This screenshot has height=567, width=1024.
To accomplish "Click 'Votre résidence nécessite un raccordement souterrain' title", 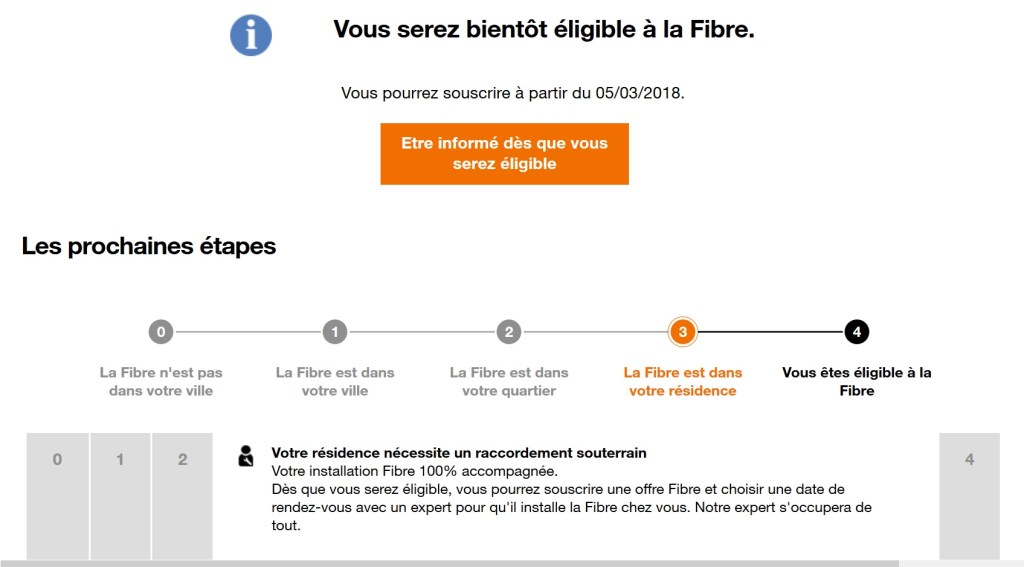I will point(459,453).
